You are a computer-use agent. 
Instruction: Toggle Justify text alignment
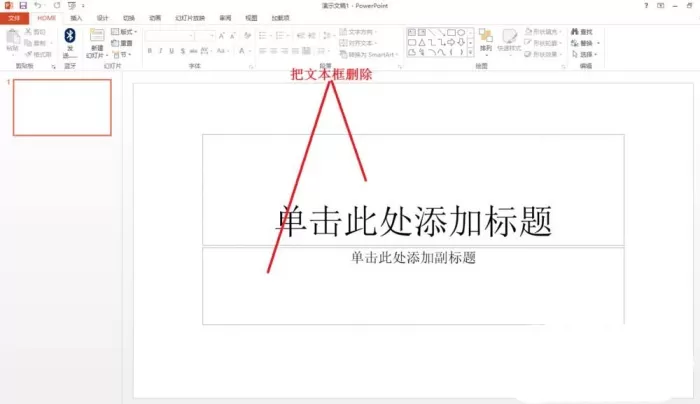(x=295, y=51)
